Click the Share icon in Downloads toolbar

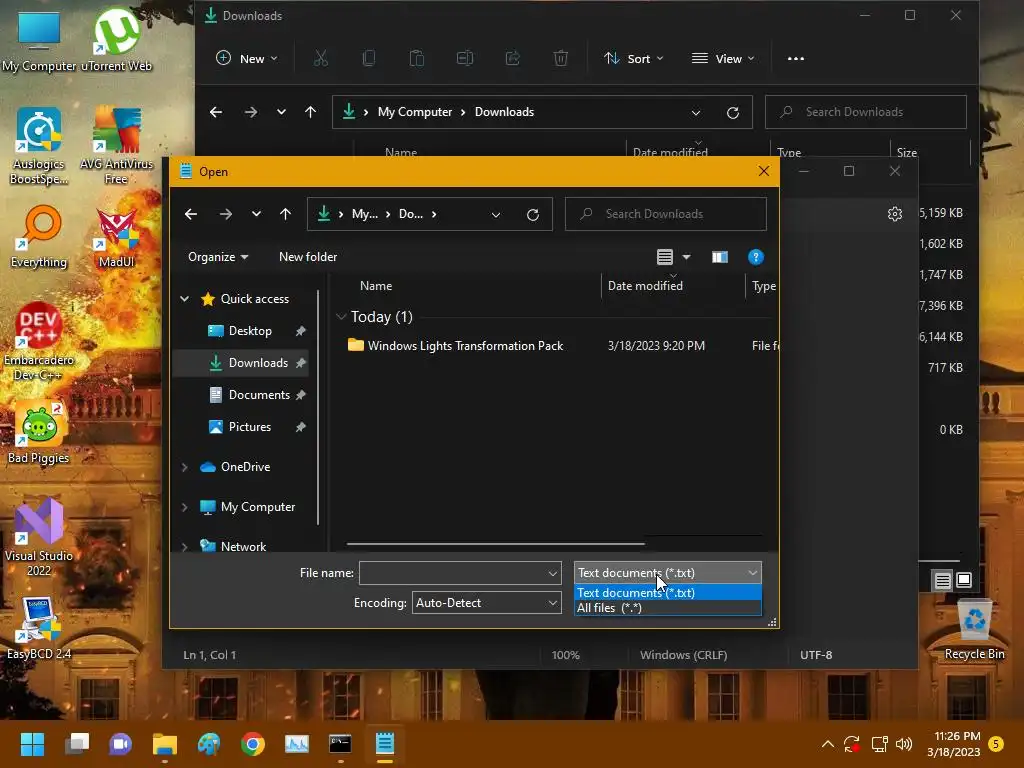point(513,59)
